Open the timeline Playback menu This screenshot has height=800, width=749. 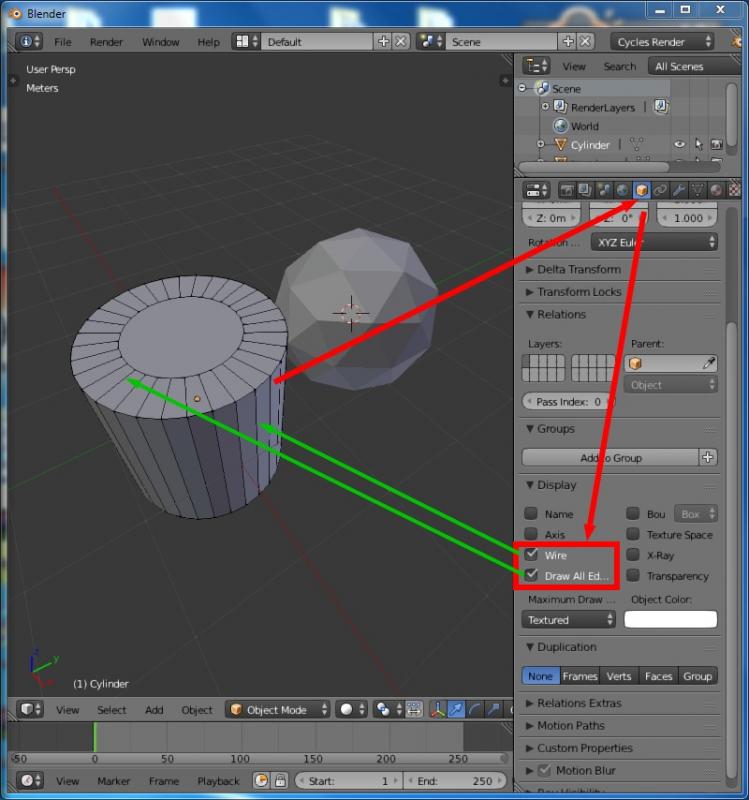(218, 781)
